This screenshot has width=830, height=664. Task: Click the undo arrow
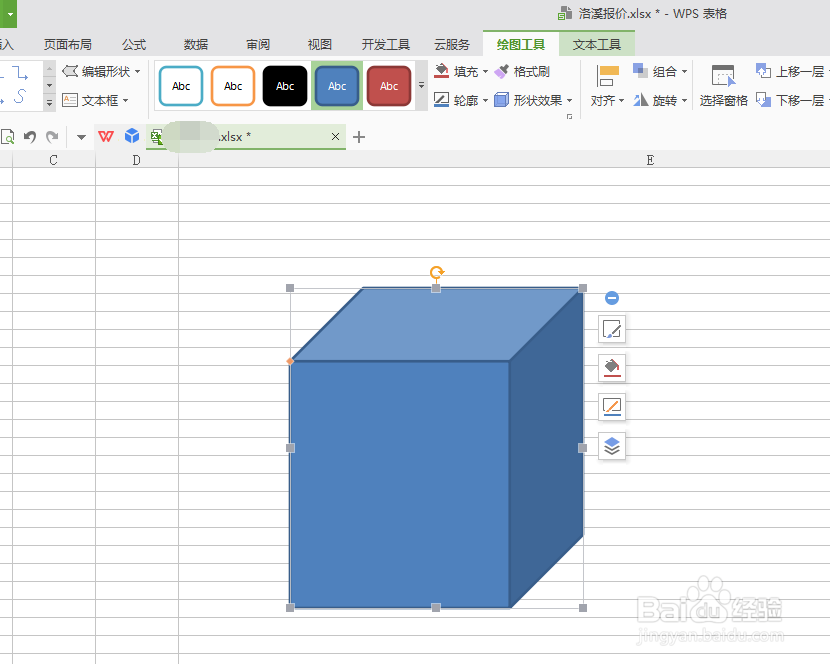[30, 137]
